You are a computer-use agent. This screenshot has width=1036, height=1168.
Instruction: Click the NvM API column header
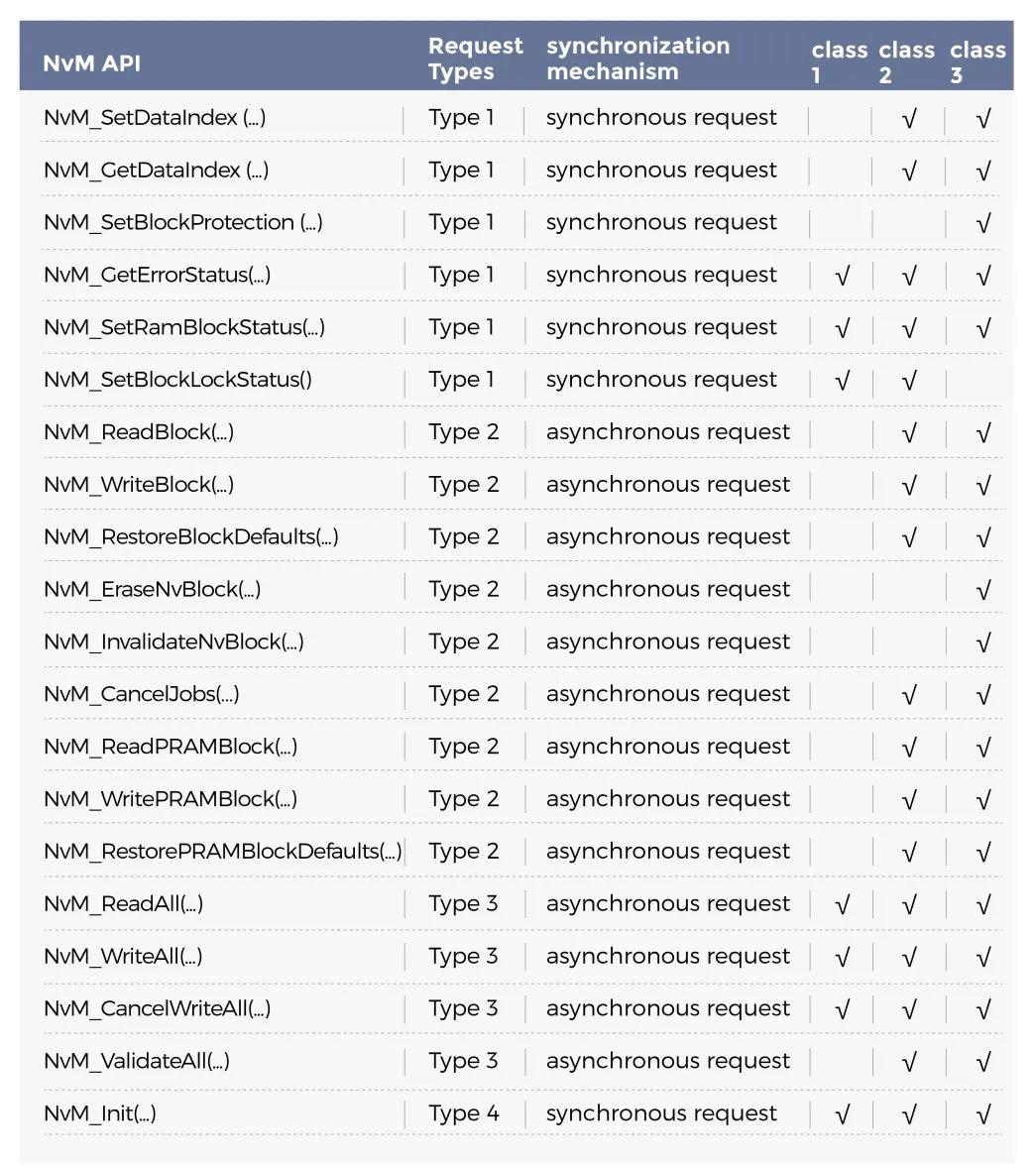click(x=92, y=62)
